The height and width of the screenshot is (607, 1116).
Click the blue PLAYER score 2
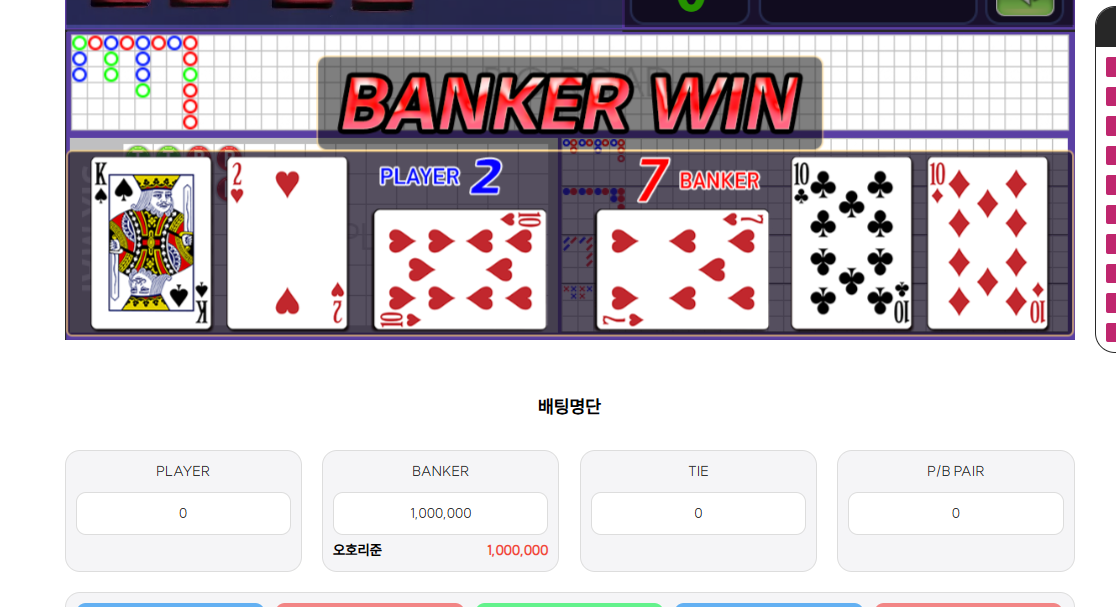point(485,177)
